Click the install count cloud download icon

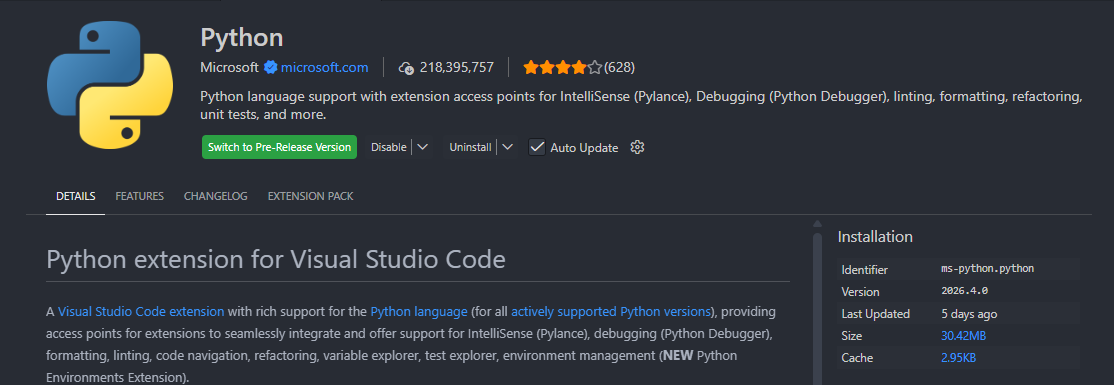(406, 67)
